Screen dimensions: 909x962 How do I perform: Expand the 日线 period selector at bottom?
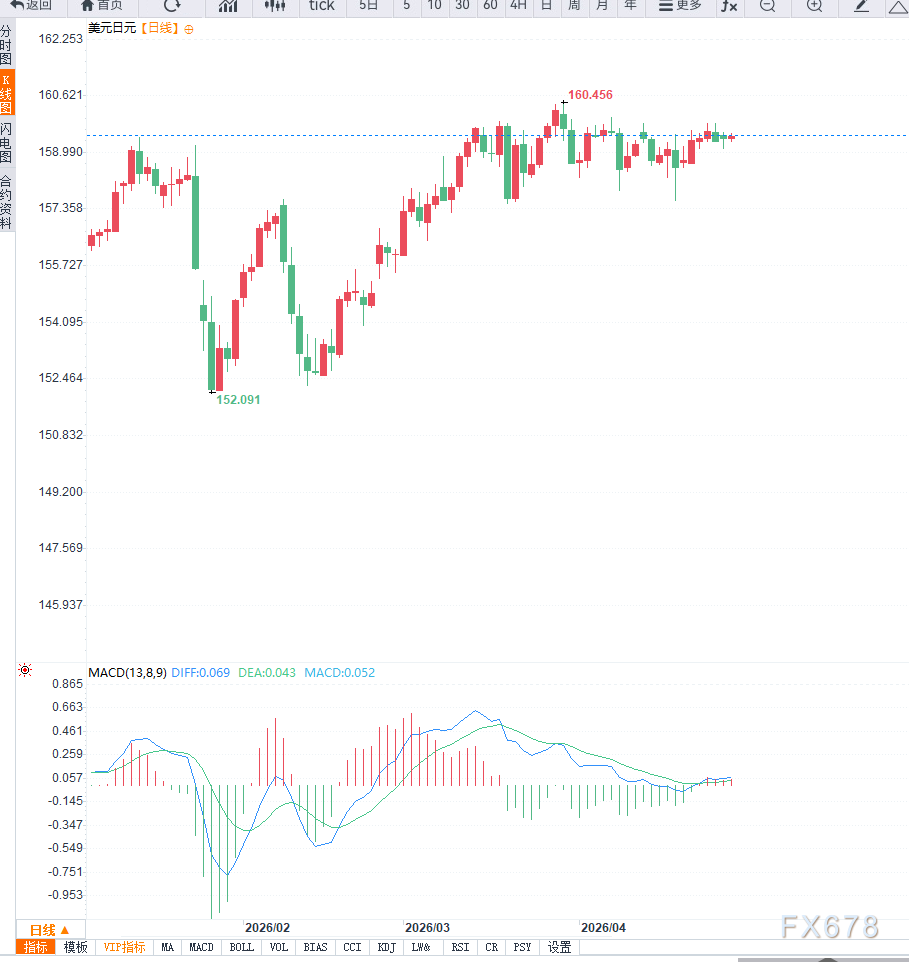point(49,929)
